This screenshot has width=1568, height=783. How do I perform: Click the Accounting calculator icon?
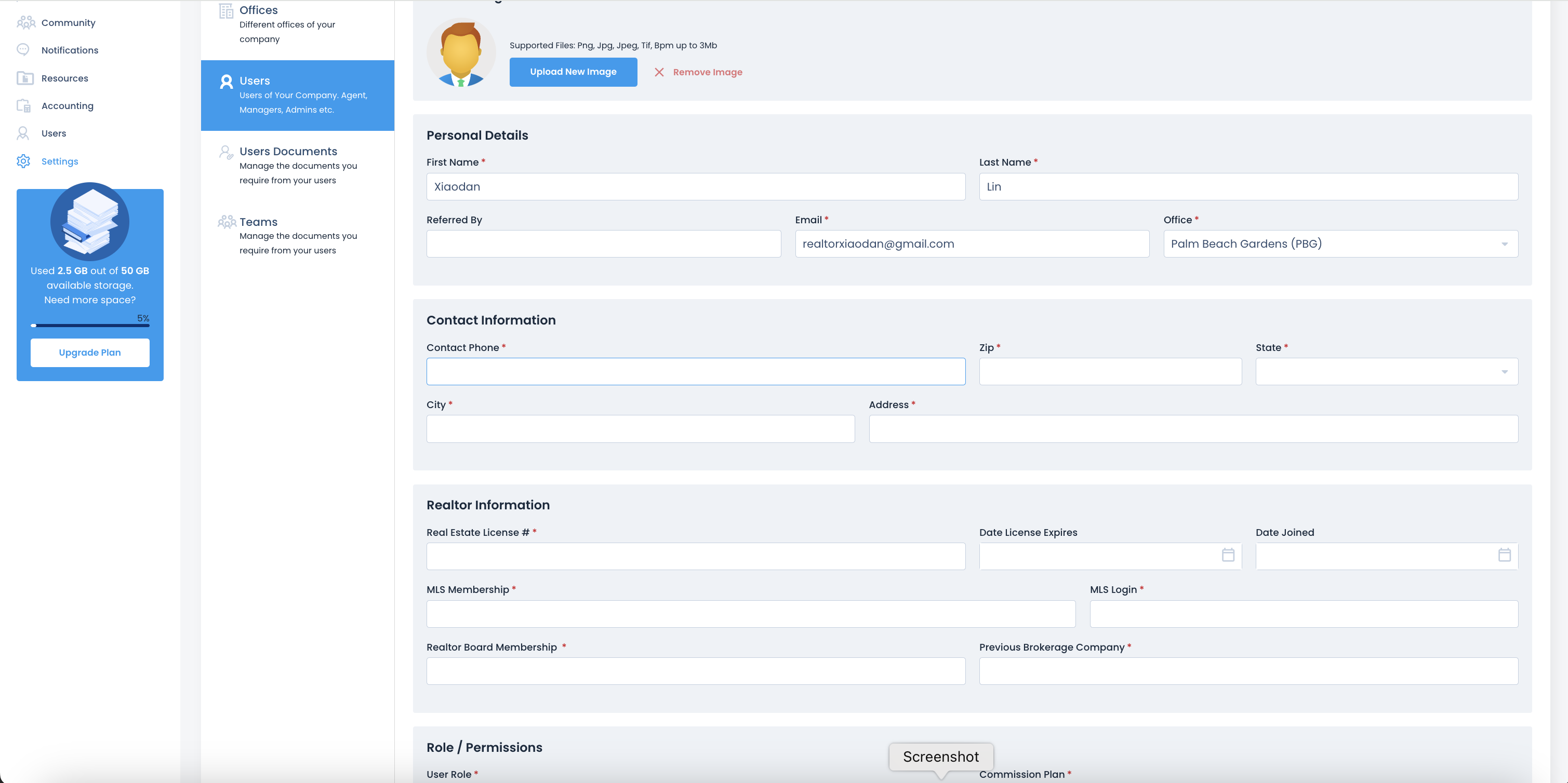(x=24, y=106)
